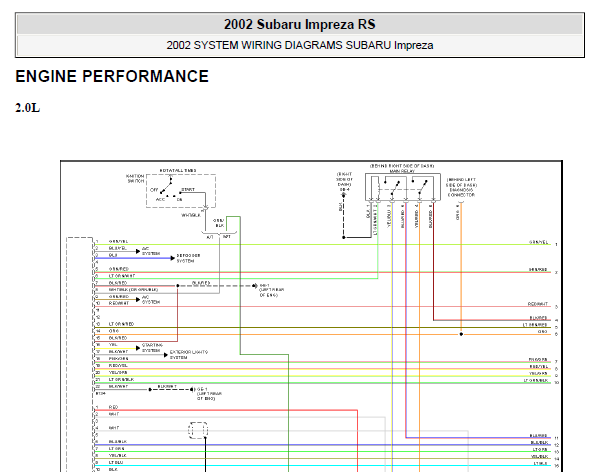
Task: Click the pin 22 "BLK/WHT" wire label
Action: pyautogui.click(x=118, y=386)
